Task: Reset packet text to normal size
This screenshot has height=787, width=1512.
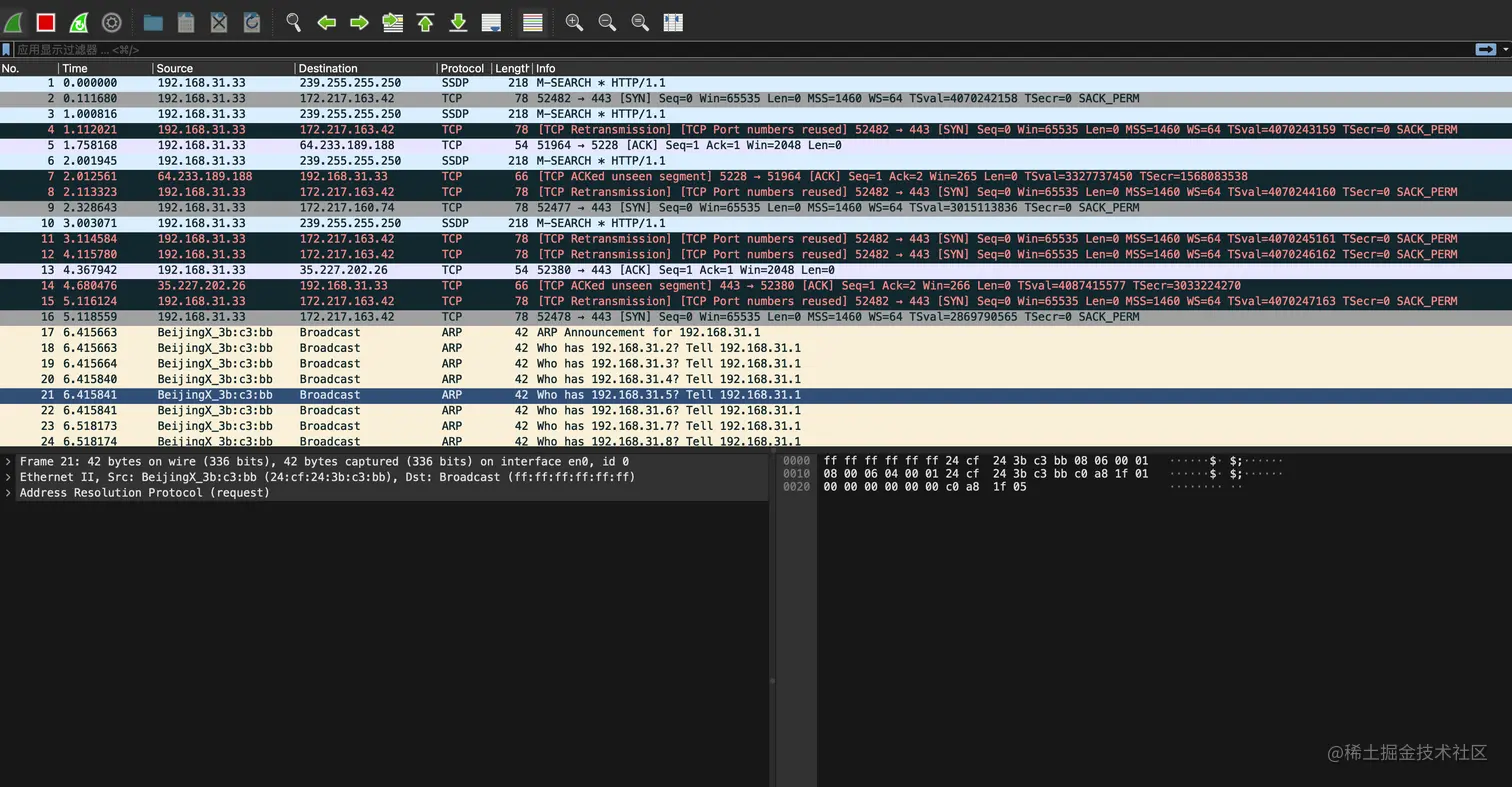Action: (x=640, y=22)
